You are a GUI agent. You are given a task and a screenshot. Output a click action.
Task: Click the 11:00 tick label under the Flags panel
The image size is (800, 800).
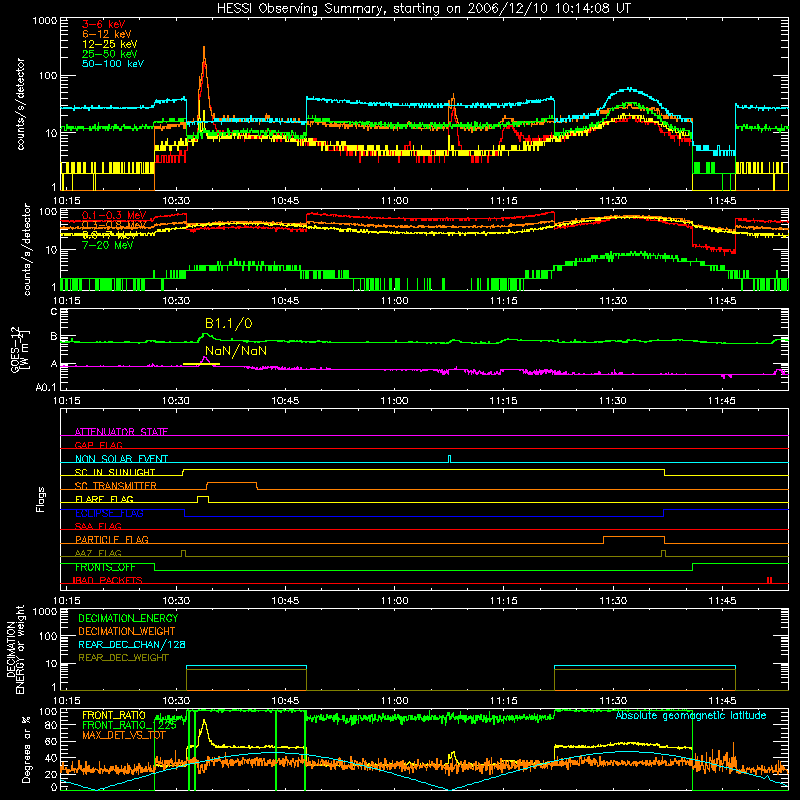click(394, 601)
